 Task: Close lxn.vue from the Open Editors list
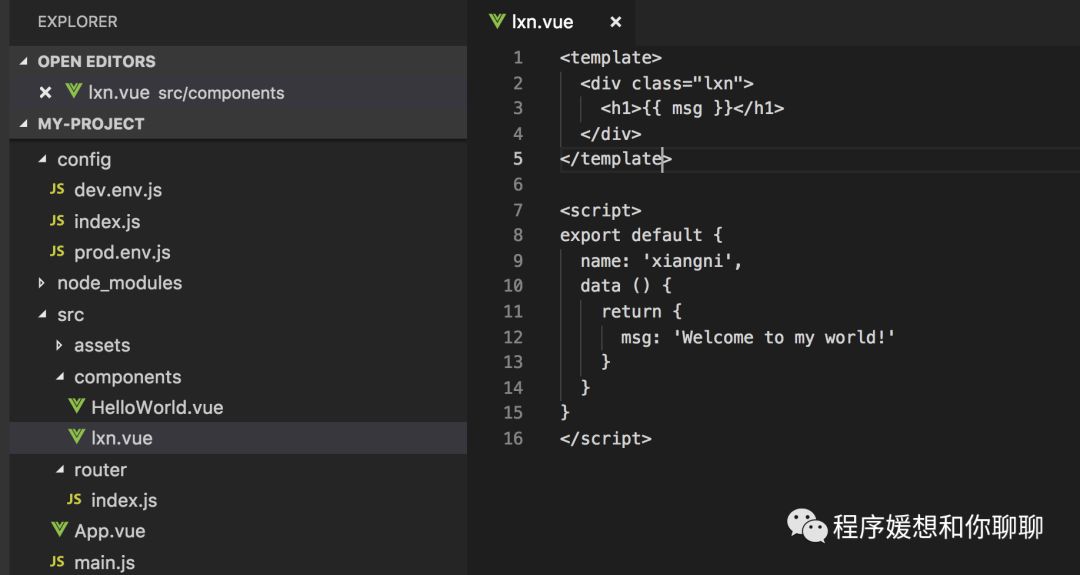[x=44, y=92]
